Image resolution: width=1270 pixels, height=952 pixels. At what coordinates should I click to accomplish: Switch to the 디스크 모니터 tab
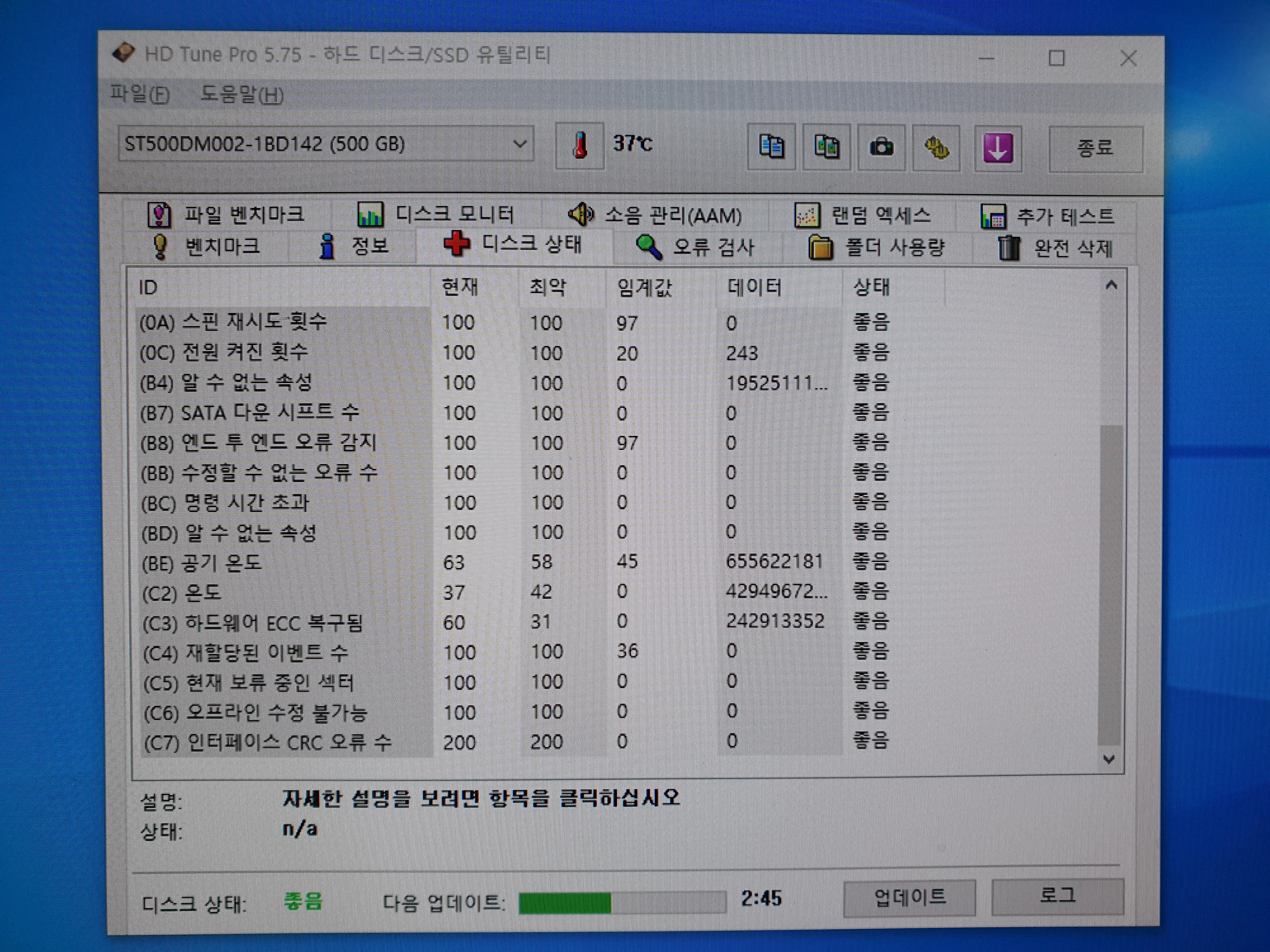(x=436, y=215)
